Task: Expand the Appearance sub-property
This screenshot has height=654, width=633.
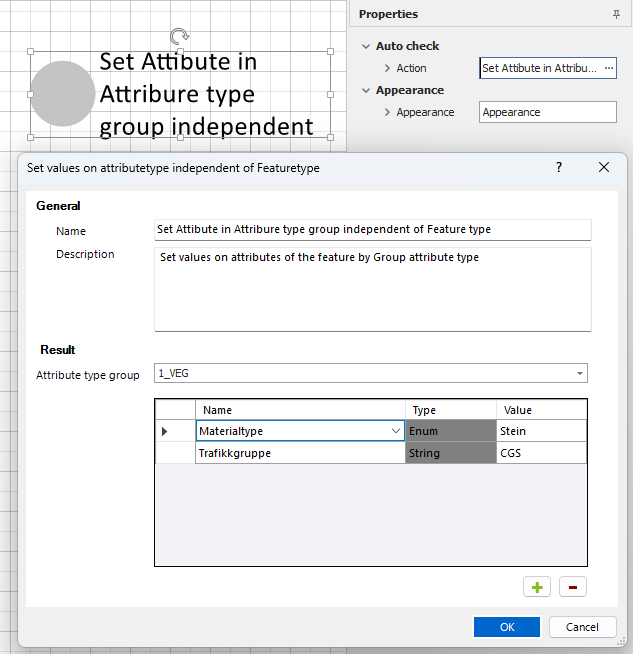Action: (x=387, y=112)
